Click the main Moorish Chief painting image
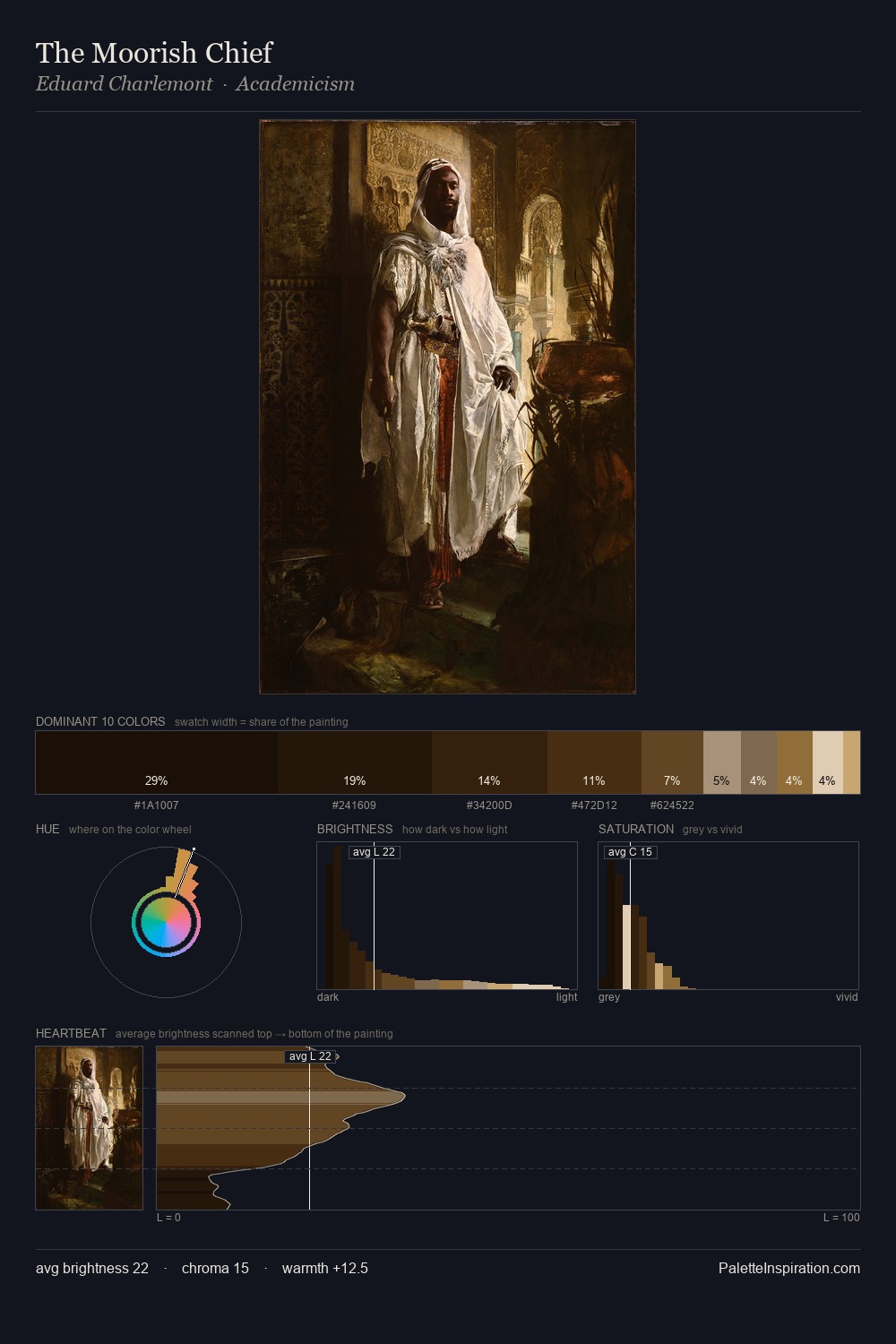896x1344 pixels. click(x=447, y=407)
